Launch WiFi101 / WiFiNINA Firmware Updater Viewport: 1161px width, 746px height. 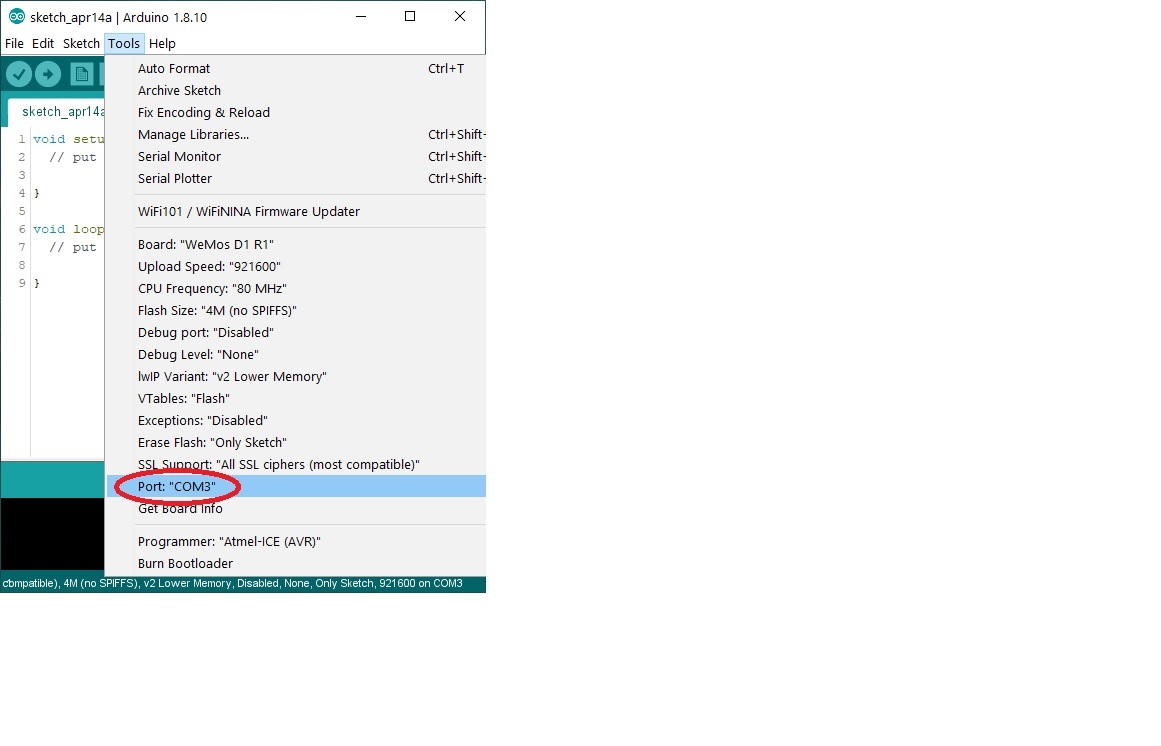click(296, 211)
